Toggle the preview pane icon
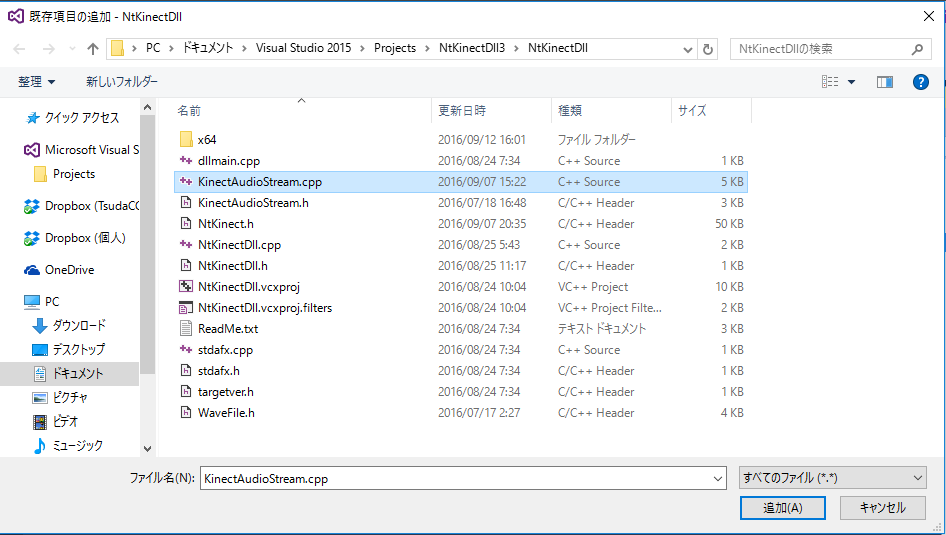The height and width of the screenshot is (535, 946). [884, 82]
